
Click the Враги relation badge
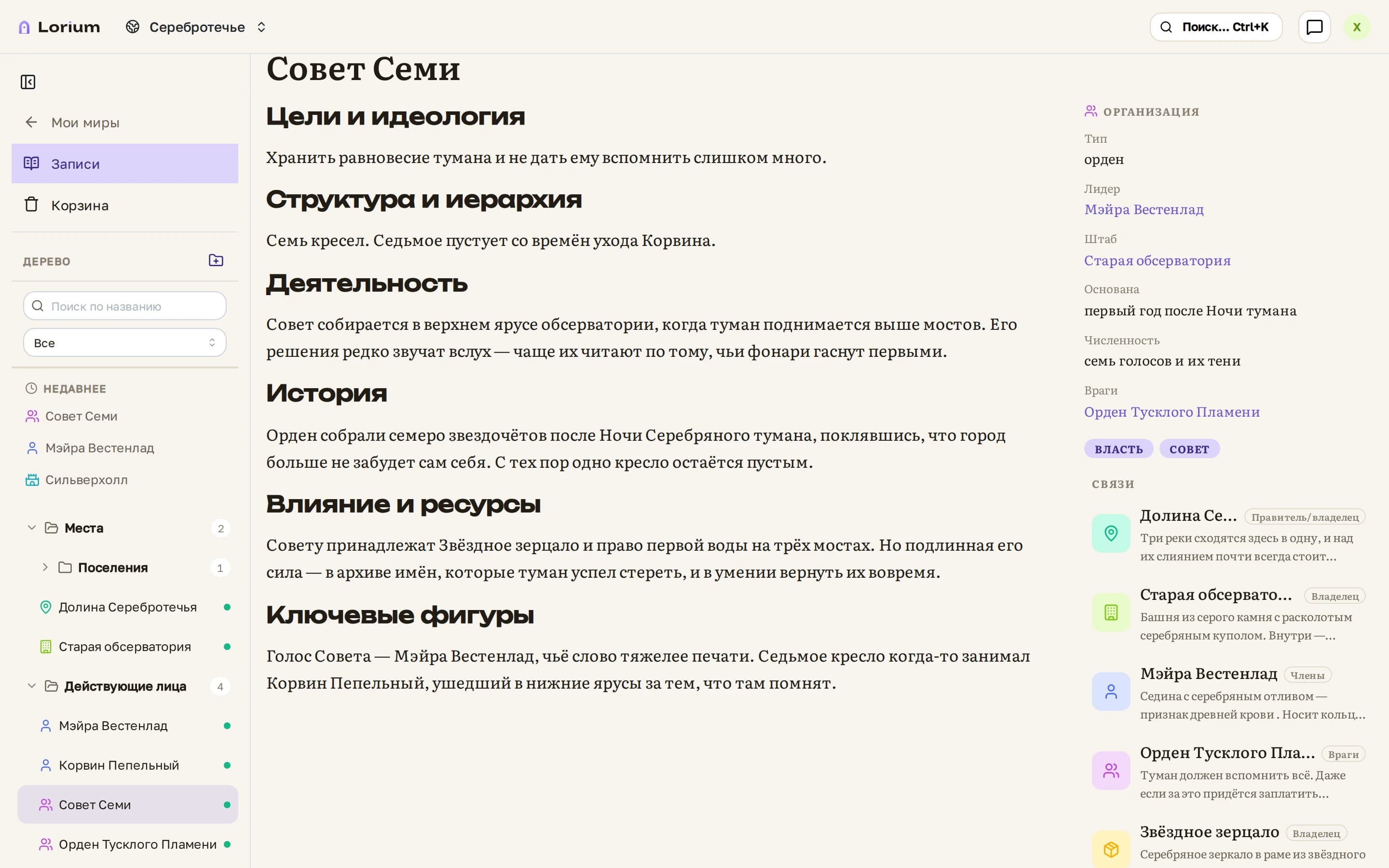pyautogui.click(x=1343, y=754)
